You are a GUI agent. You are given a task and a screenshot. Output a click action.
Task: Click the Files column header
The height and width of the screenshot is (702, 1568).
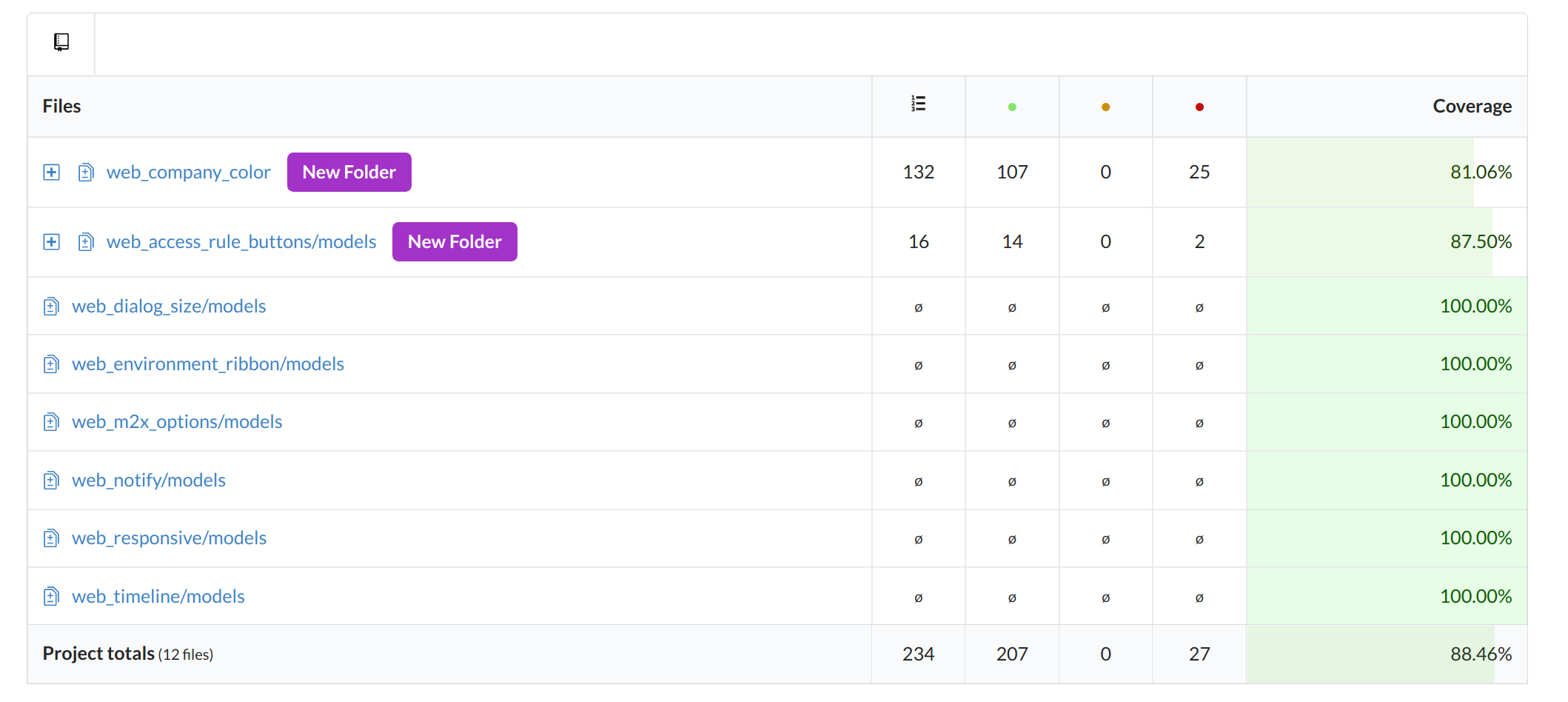coord(61,107)
